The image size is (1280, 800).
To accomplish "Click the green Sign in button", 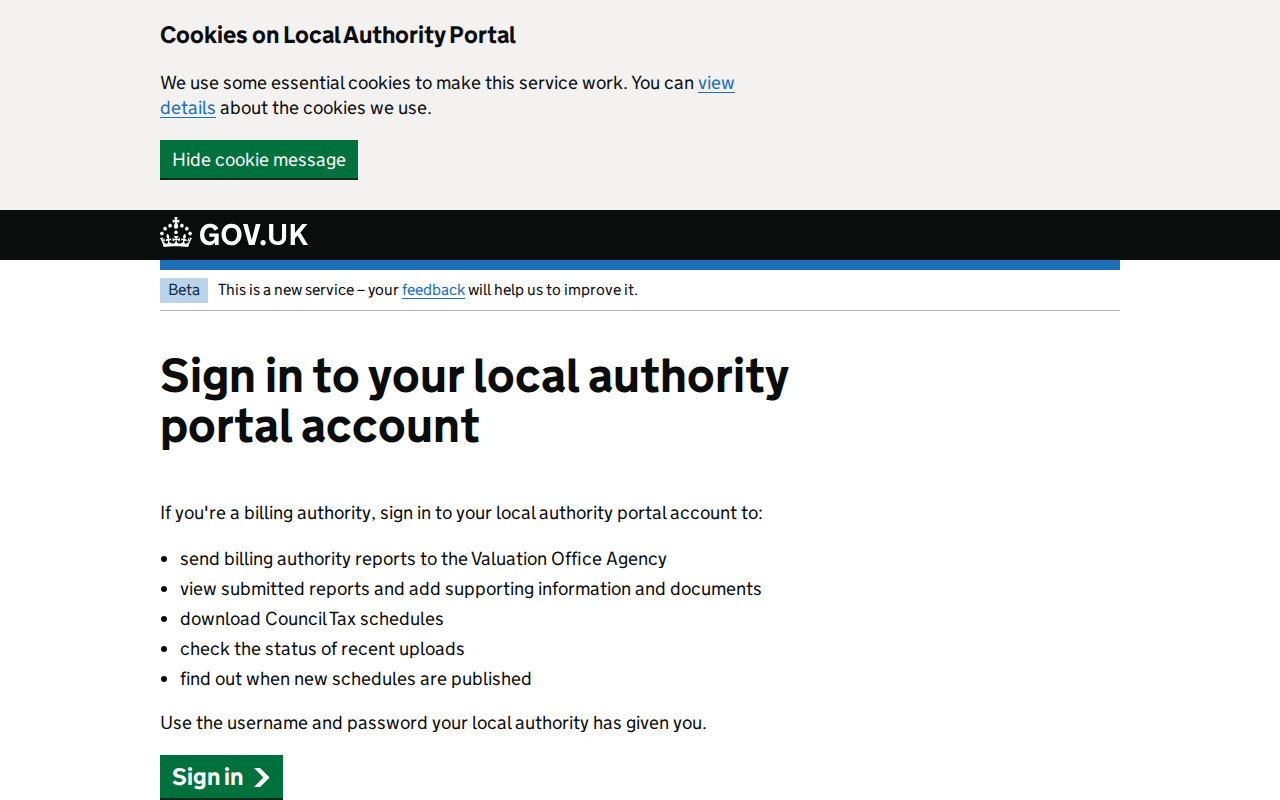I will 221,777.
